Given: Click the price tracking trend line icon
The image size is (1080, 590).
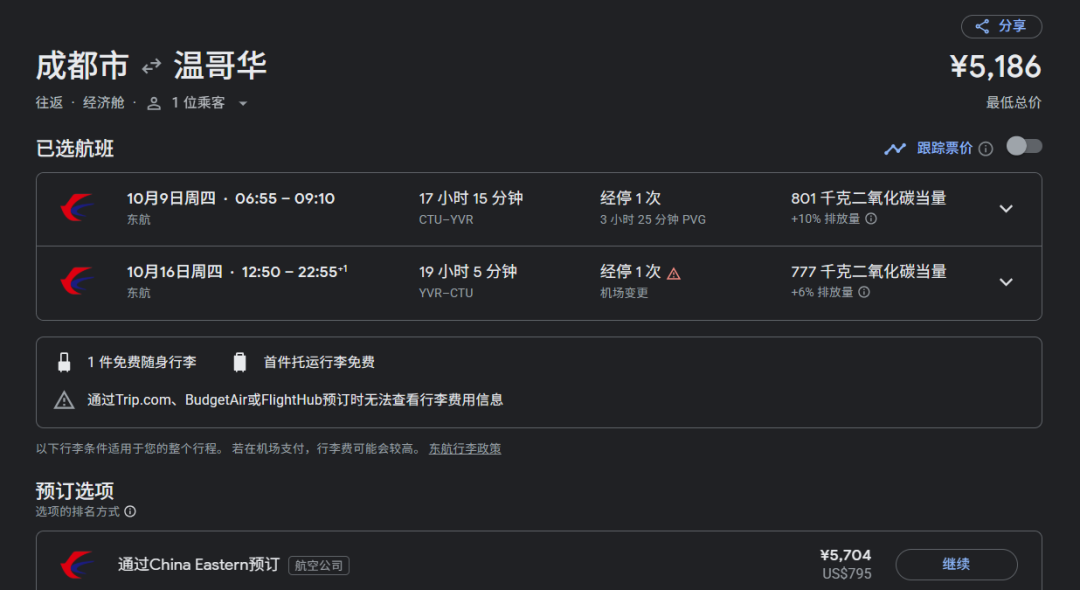Looking at the screenshot, I should click(895, 149).
